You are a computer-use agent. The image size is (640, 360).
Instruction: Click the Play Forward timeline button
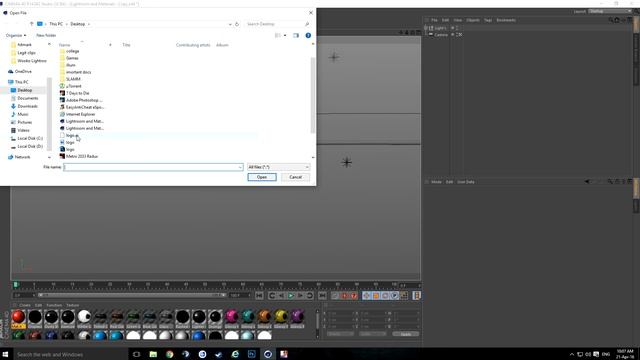291,296
